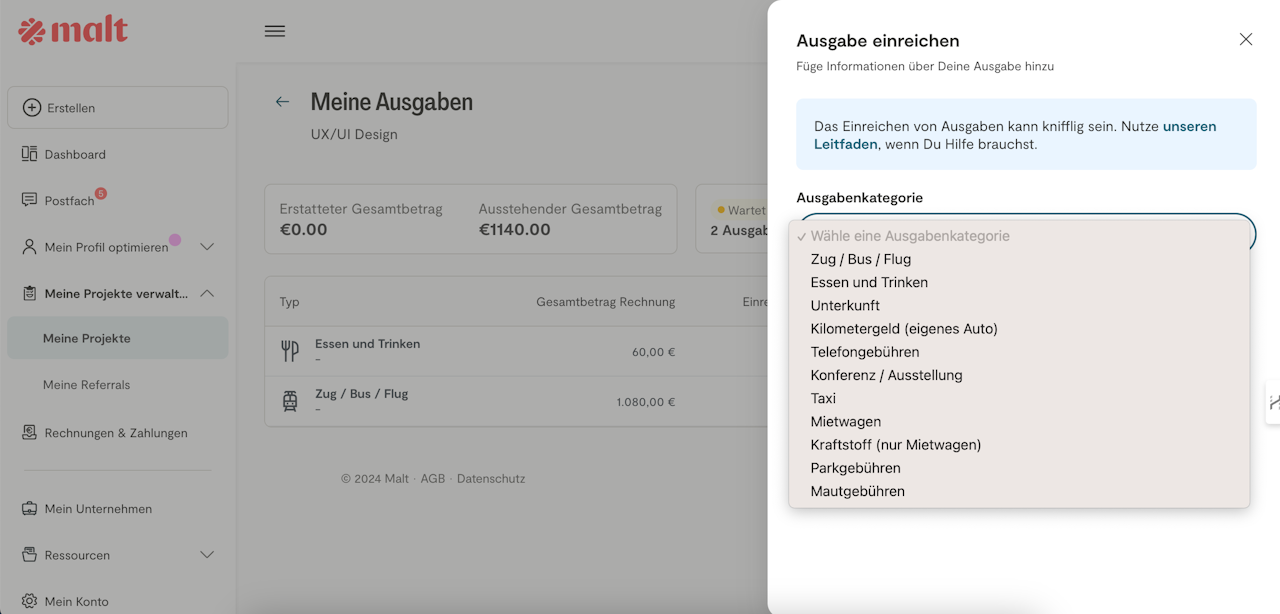Click the back arrow beside Meine Ausgaben
1280x614 pixels.
[283, 102]
